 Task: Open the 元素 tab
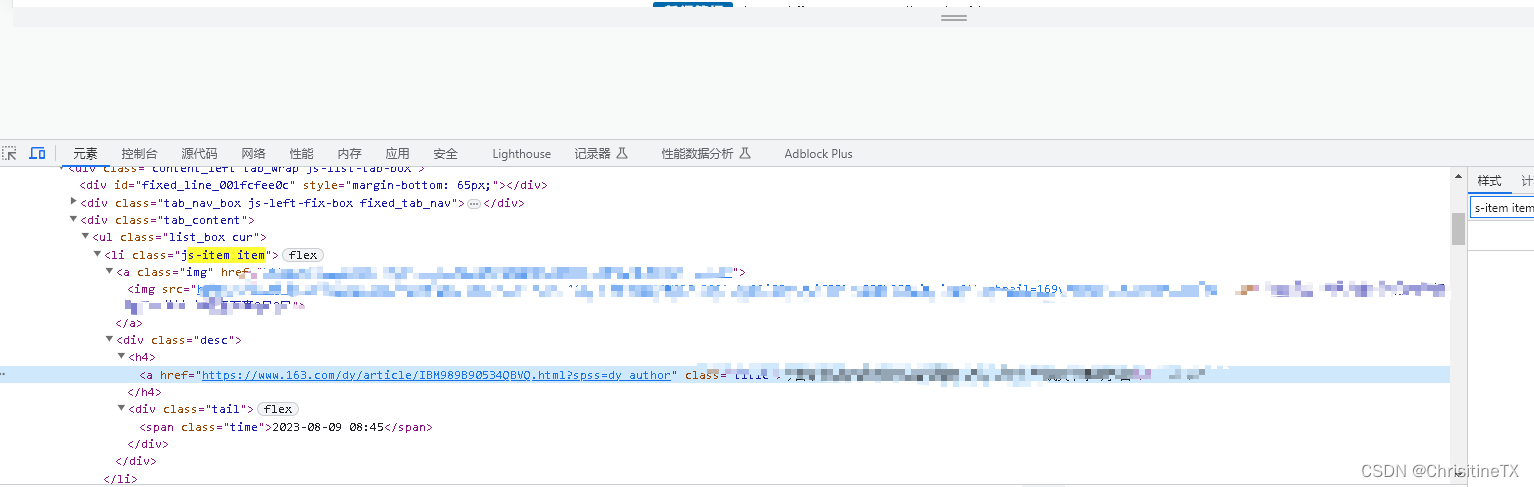tap(86, 154)
